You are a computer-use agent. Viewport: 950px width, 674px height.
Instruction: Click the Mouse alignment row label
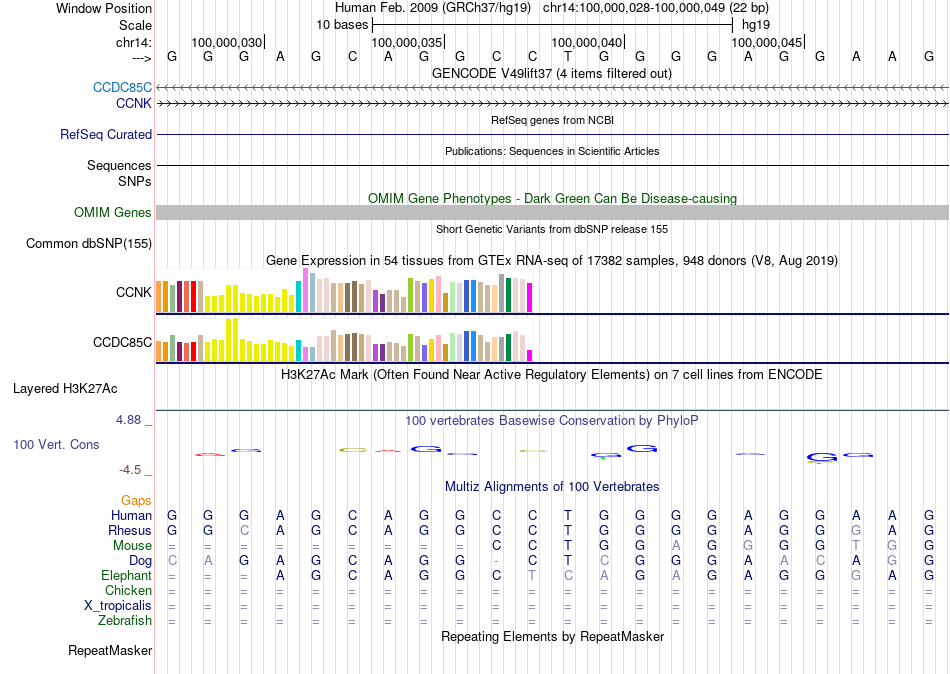(x=133, y=546)
